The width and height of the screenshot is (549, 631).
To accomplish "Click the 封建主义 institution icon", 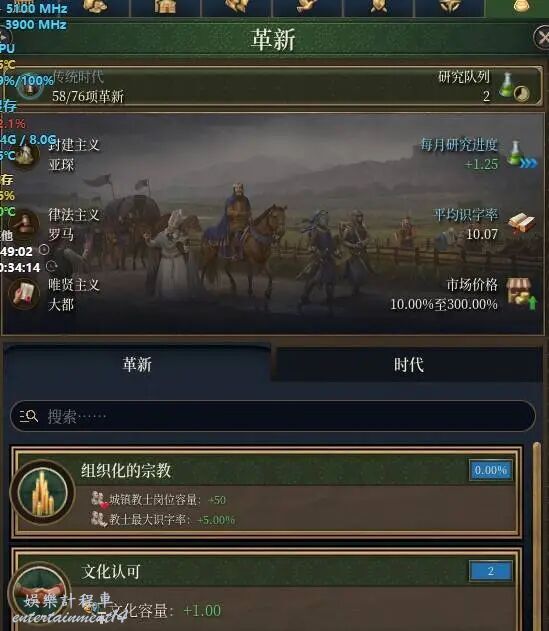I will 25,155.
